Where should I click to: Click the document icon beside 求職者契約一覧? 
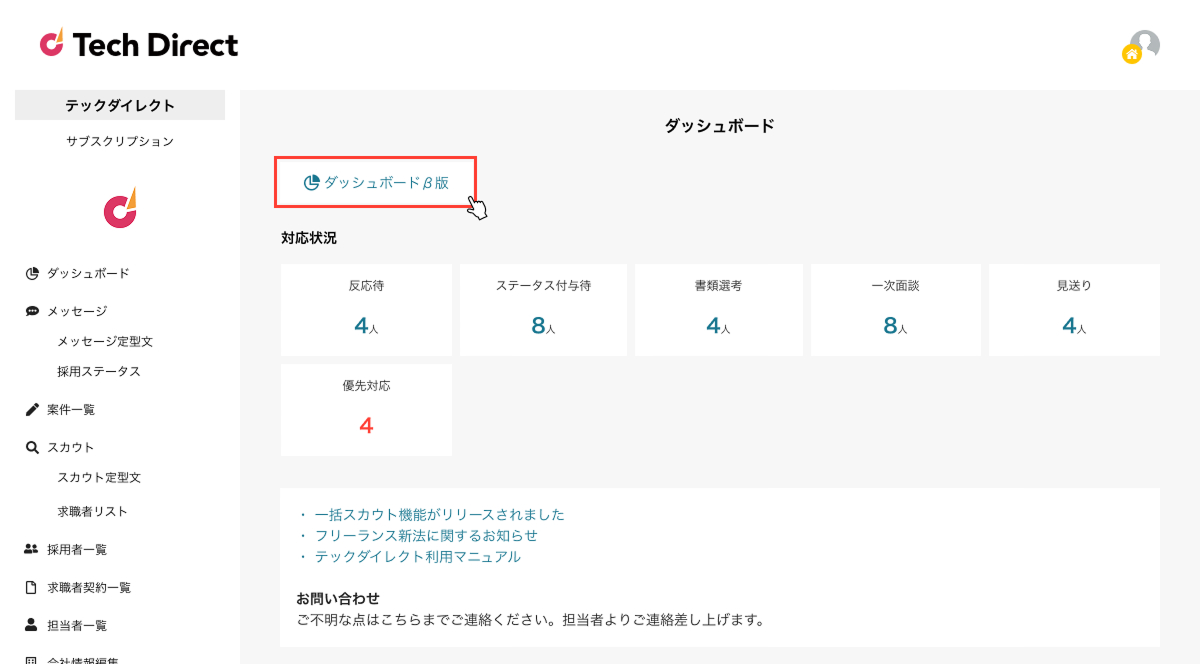tap(32, 587)
